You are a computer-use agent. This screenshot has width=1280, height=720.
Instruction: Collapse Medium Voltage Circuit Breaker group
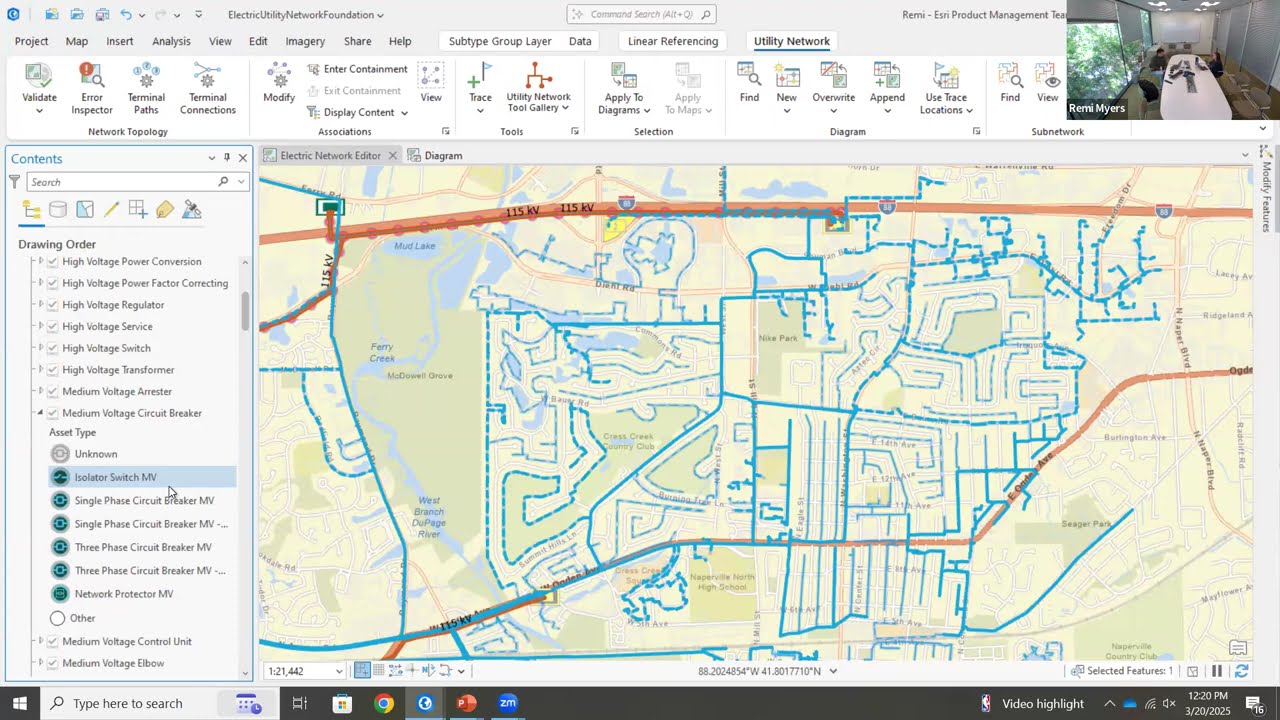pyautogui.click(x=40, y=413)
